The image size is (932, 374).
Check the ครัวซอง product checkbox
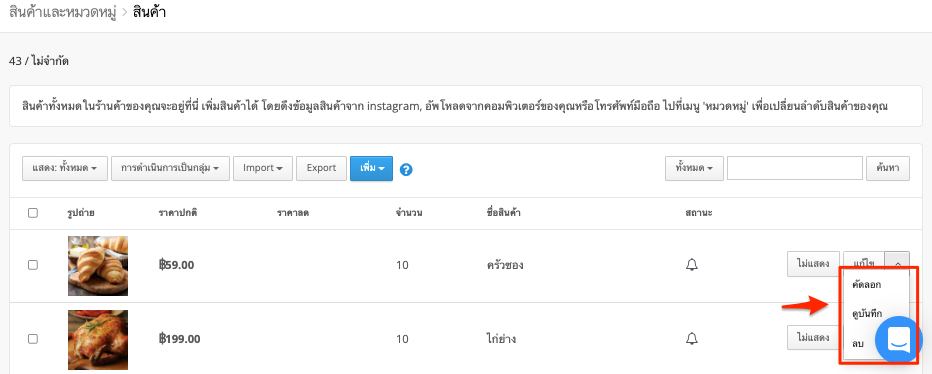33,265
